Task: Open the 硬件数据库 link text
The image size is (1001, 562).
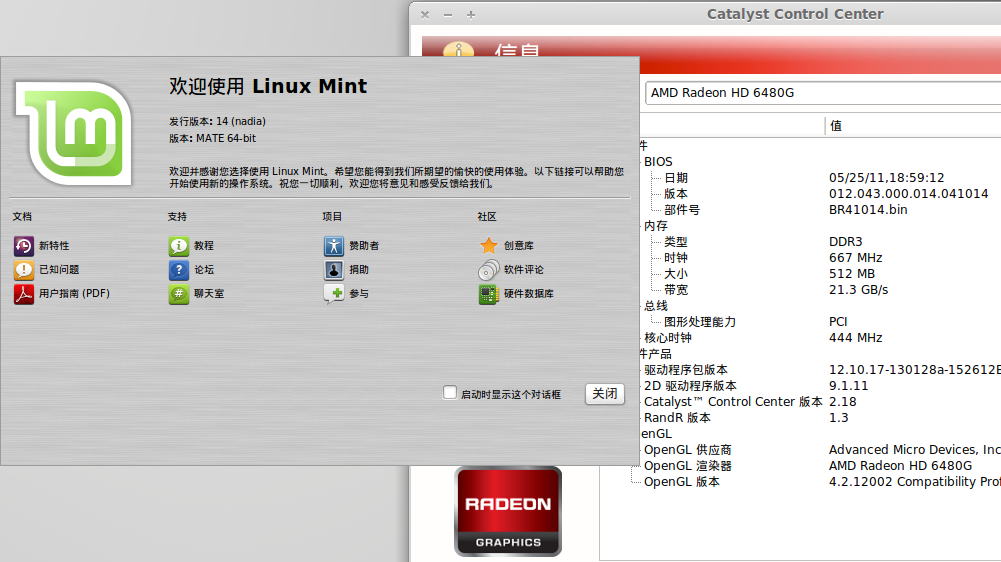Action: tap(529, 293)
